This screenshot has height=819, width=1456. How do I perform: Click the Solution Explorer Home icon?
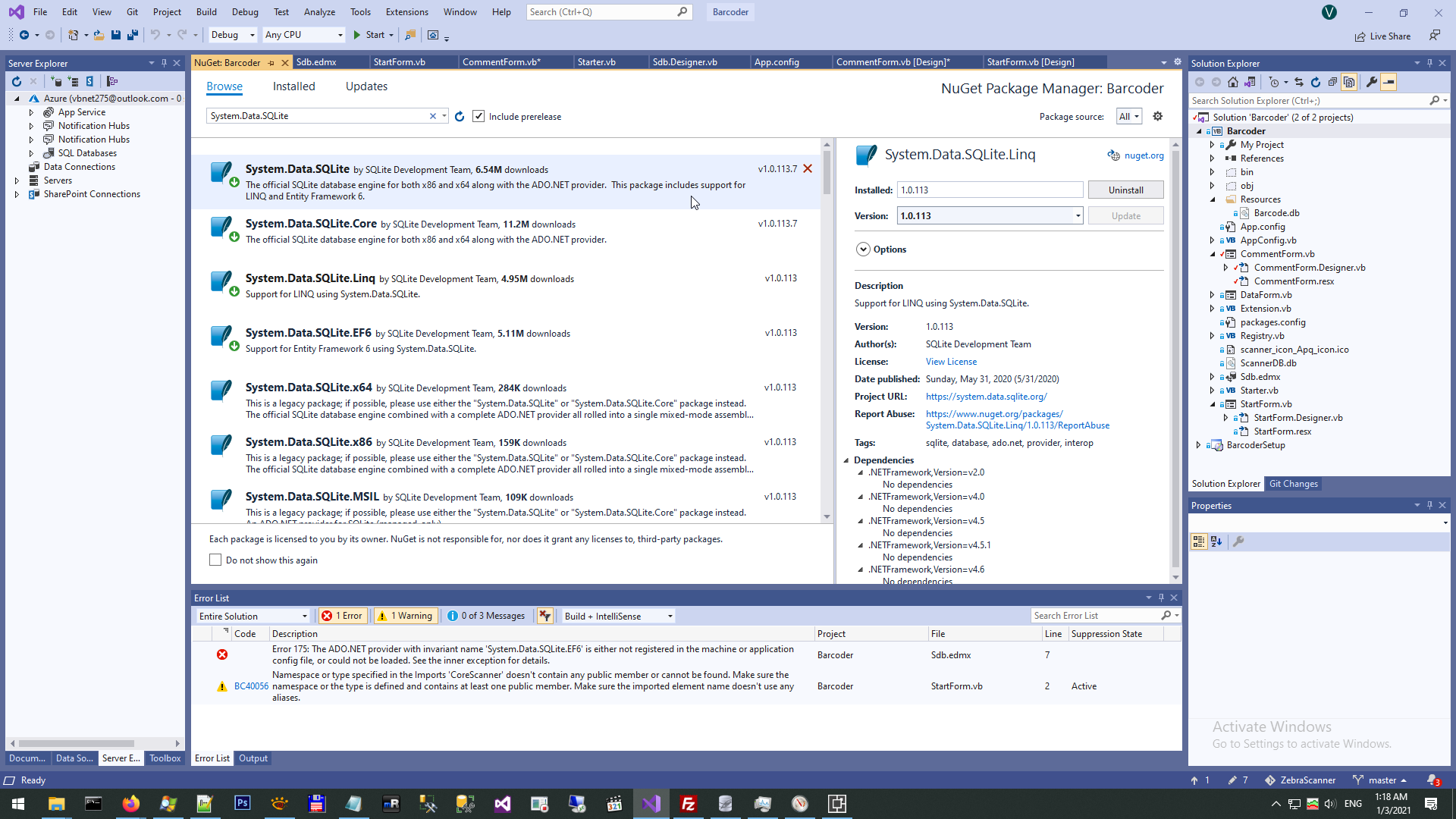click(1233, 82)
